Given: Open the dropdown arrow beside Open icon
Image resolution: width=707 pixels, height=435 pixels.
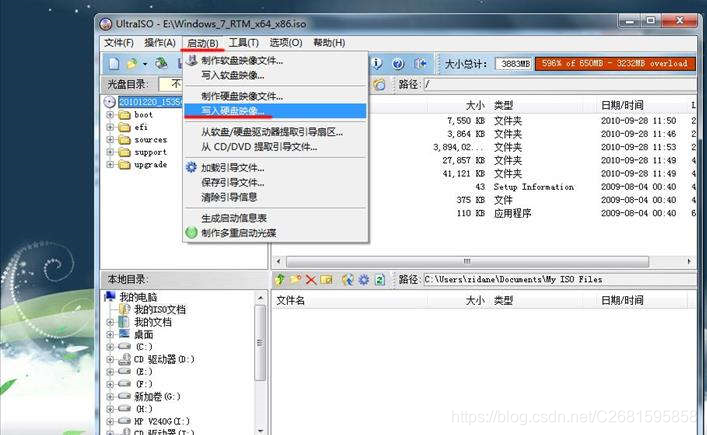Looking at the screenshot, I should (x=145, y=64).
